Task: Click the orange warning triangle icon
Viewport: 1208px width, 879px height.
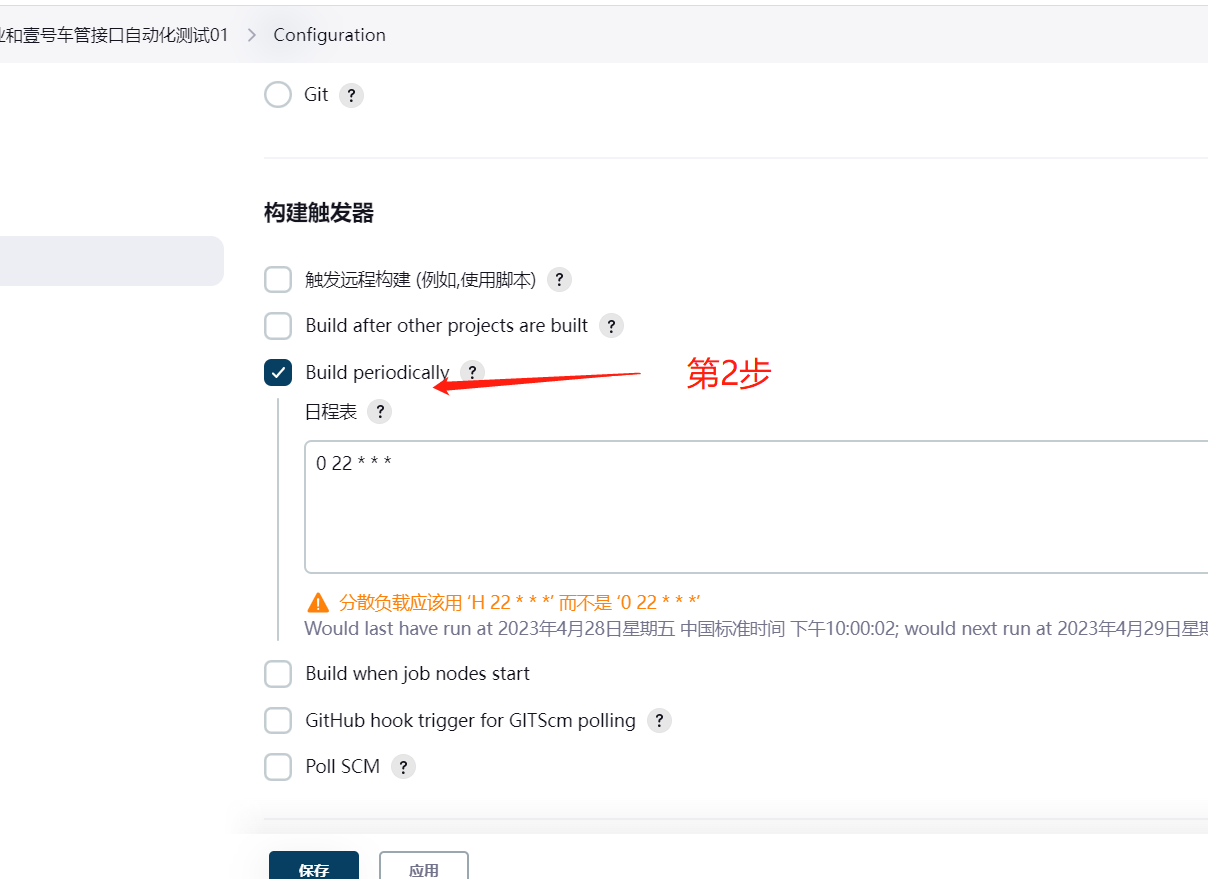Action: click(318, 602)
